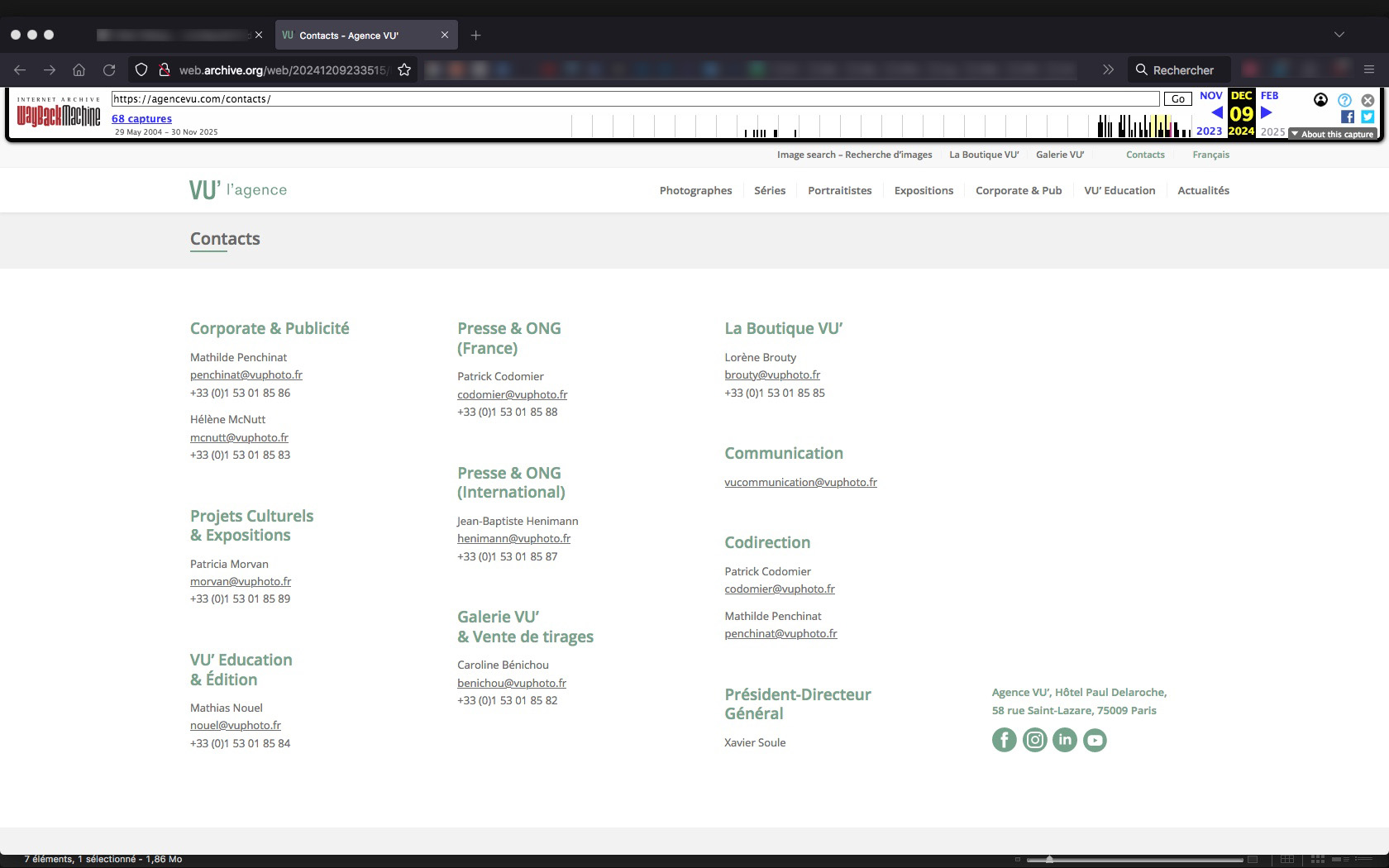
Task: Click the Wayback URL input field
Action: [x=635, y=99]
